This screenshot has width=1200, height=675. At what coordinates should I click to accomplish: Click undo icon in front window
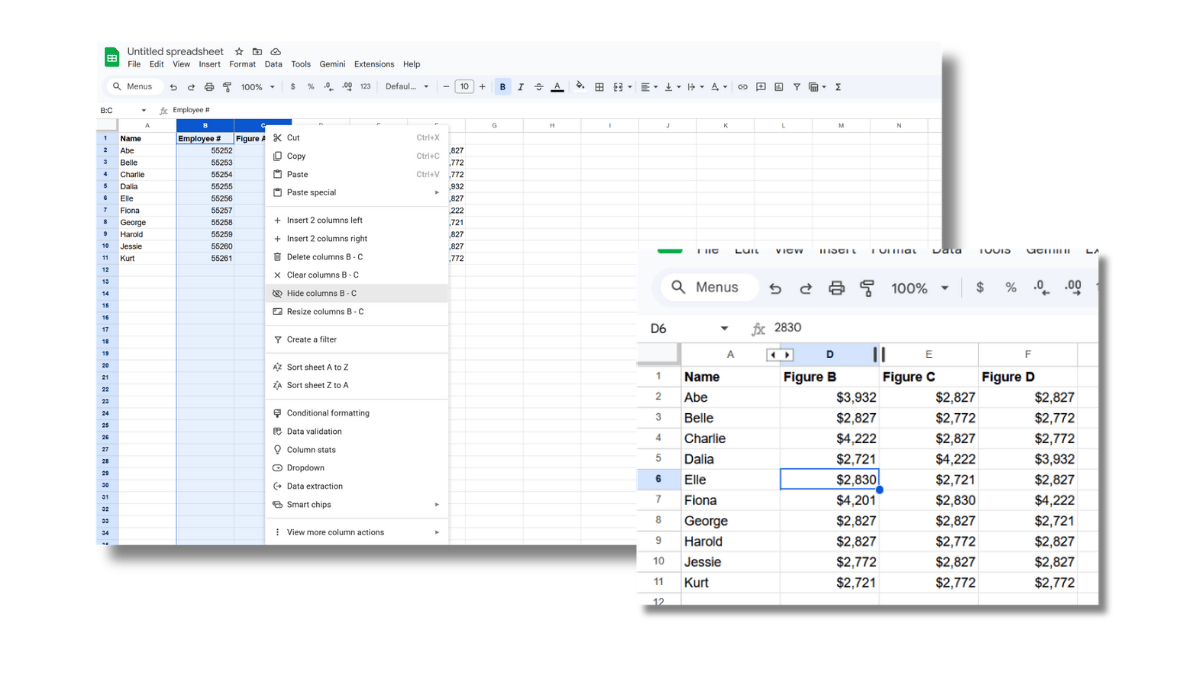tap(775, 288)
